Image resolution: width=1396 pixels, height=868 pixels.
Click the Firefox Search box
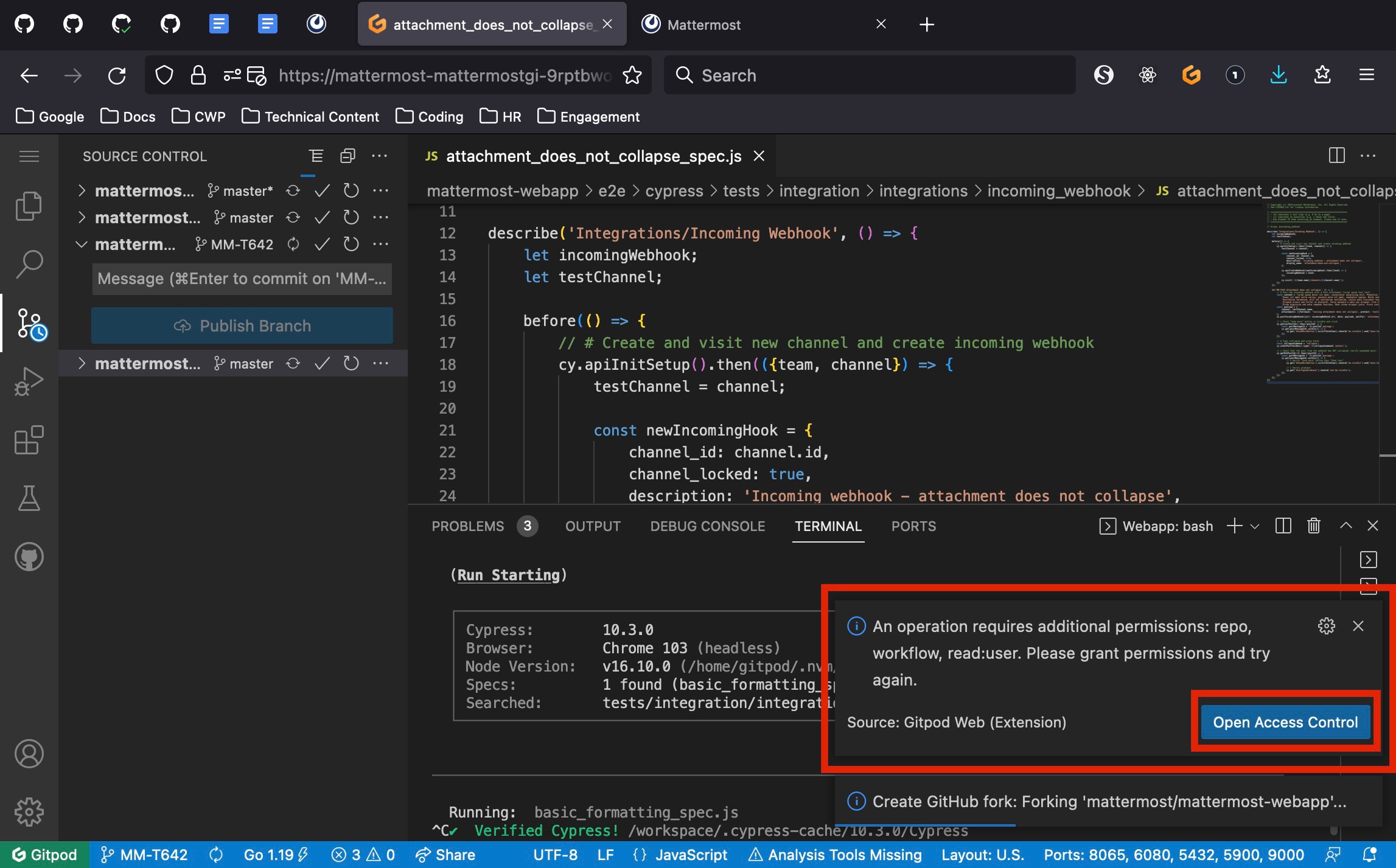point(870,75)
